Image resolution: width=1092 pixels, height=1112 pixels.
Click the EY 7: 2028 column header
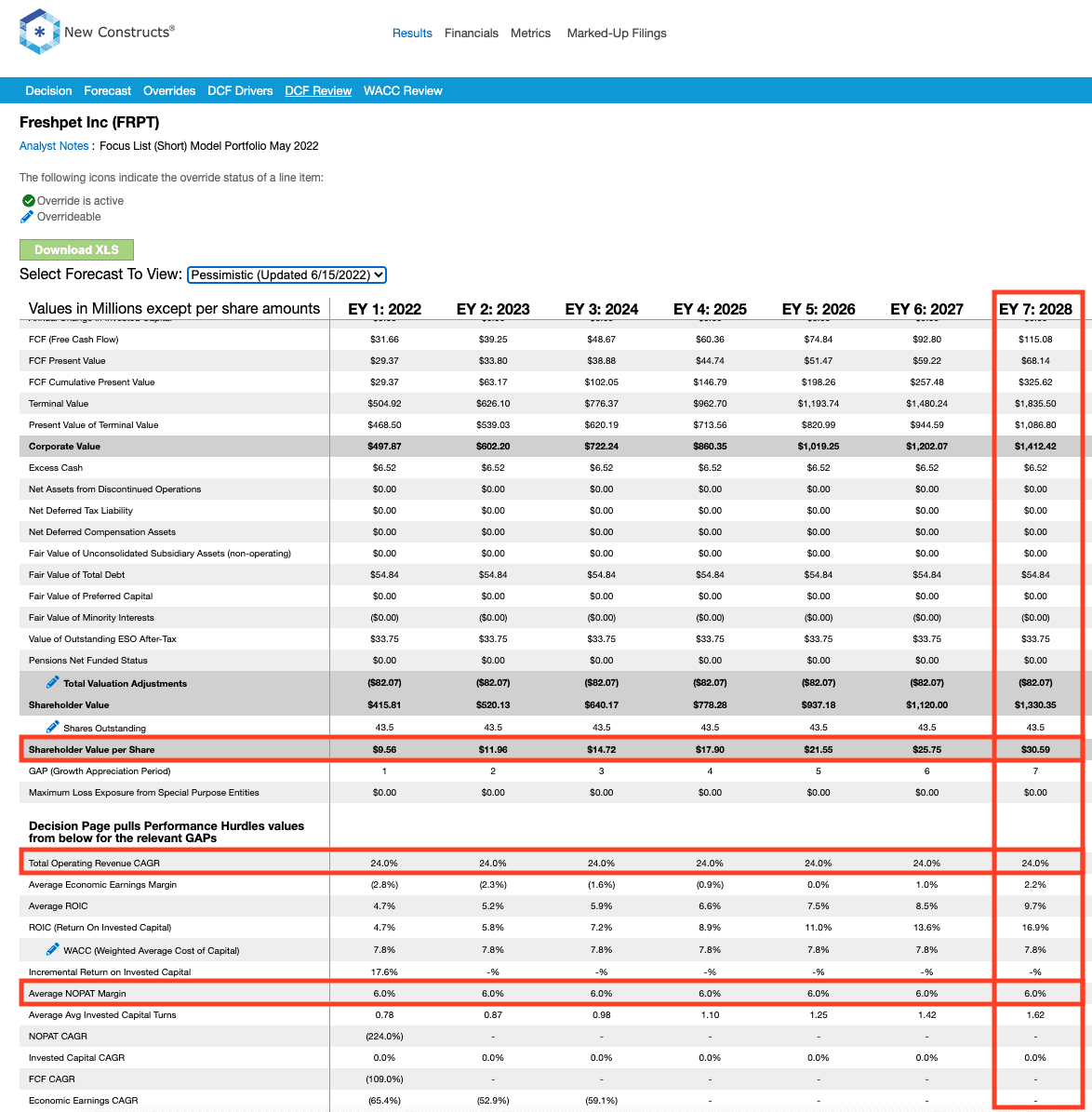click(1035, 309)
